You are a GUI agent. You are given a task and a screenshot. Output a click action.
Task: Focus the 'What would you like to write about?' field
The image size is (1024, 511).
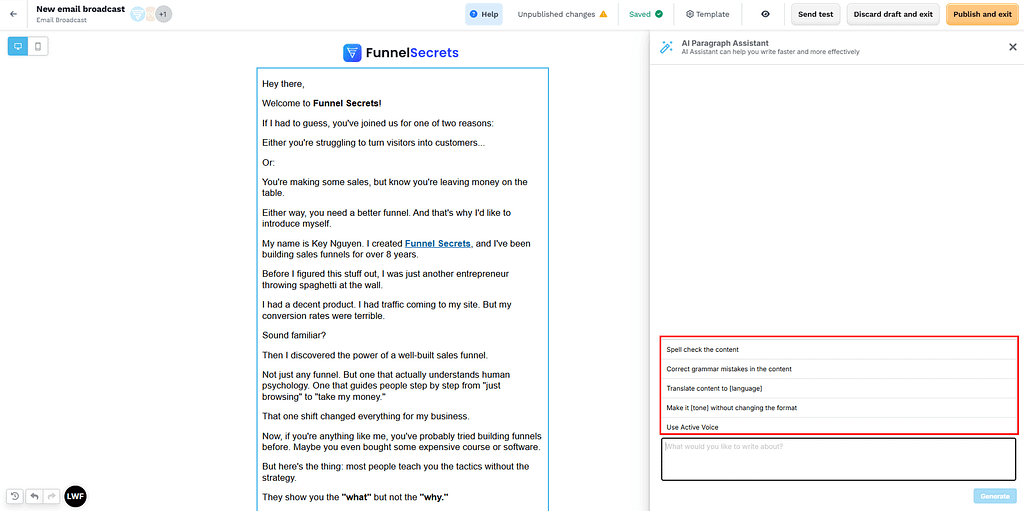[x=839, y=459]
